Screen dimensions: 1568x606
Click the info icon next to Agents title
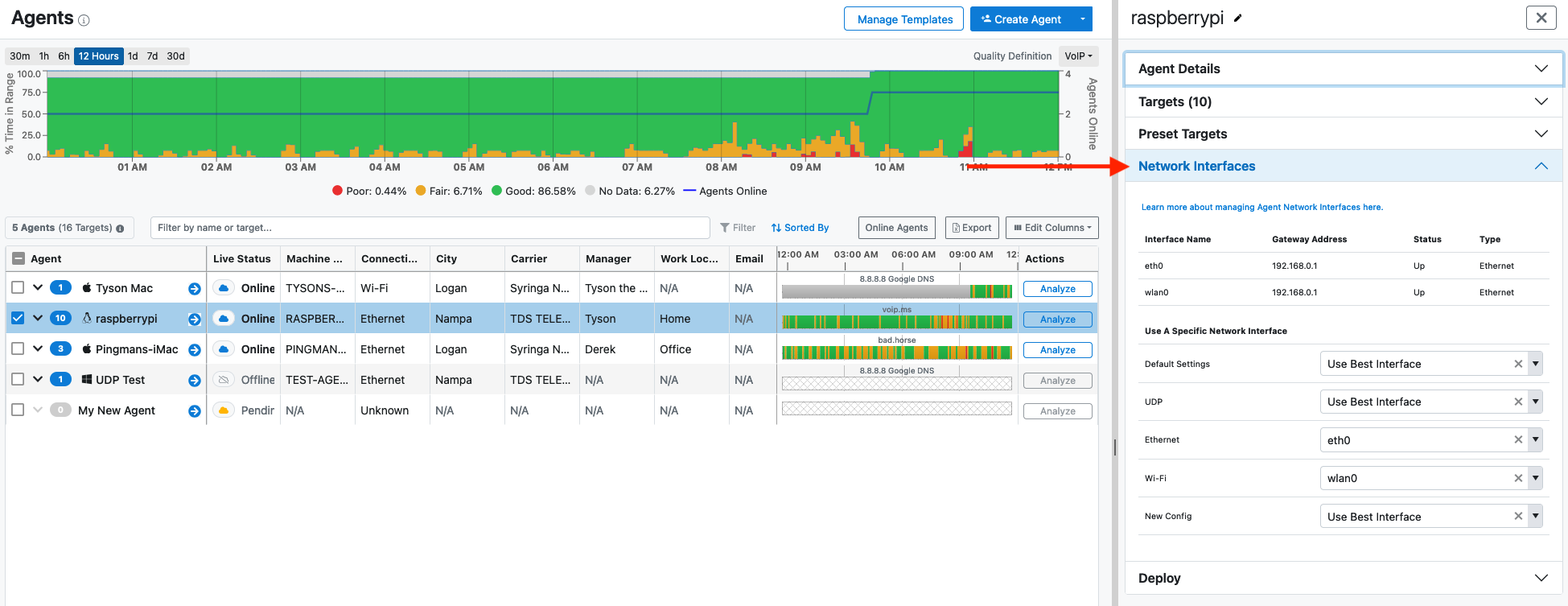[84, 20]
